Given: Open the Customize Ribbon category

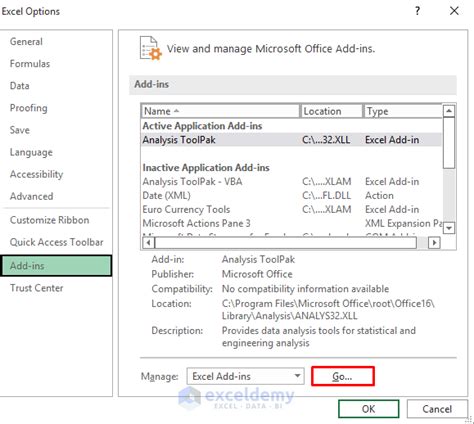Looking at the screenshot, I should coord(49,220).
